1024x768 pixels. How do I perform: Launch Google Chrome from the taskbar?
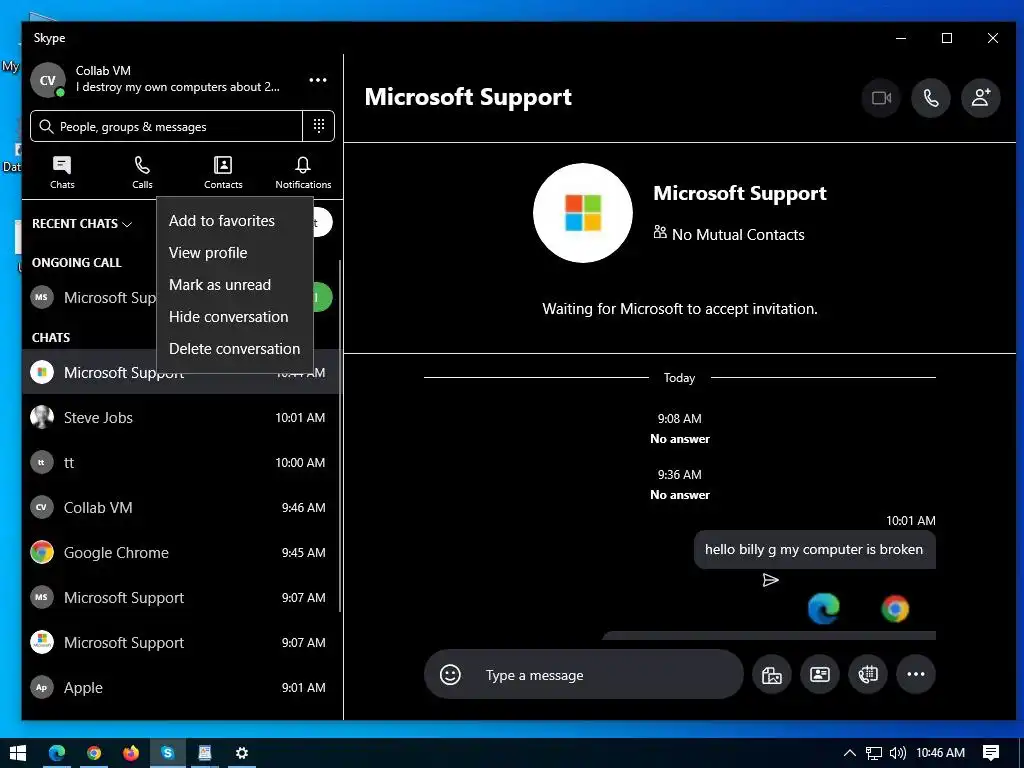tap(94, 753)
